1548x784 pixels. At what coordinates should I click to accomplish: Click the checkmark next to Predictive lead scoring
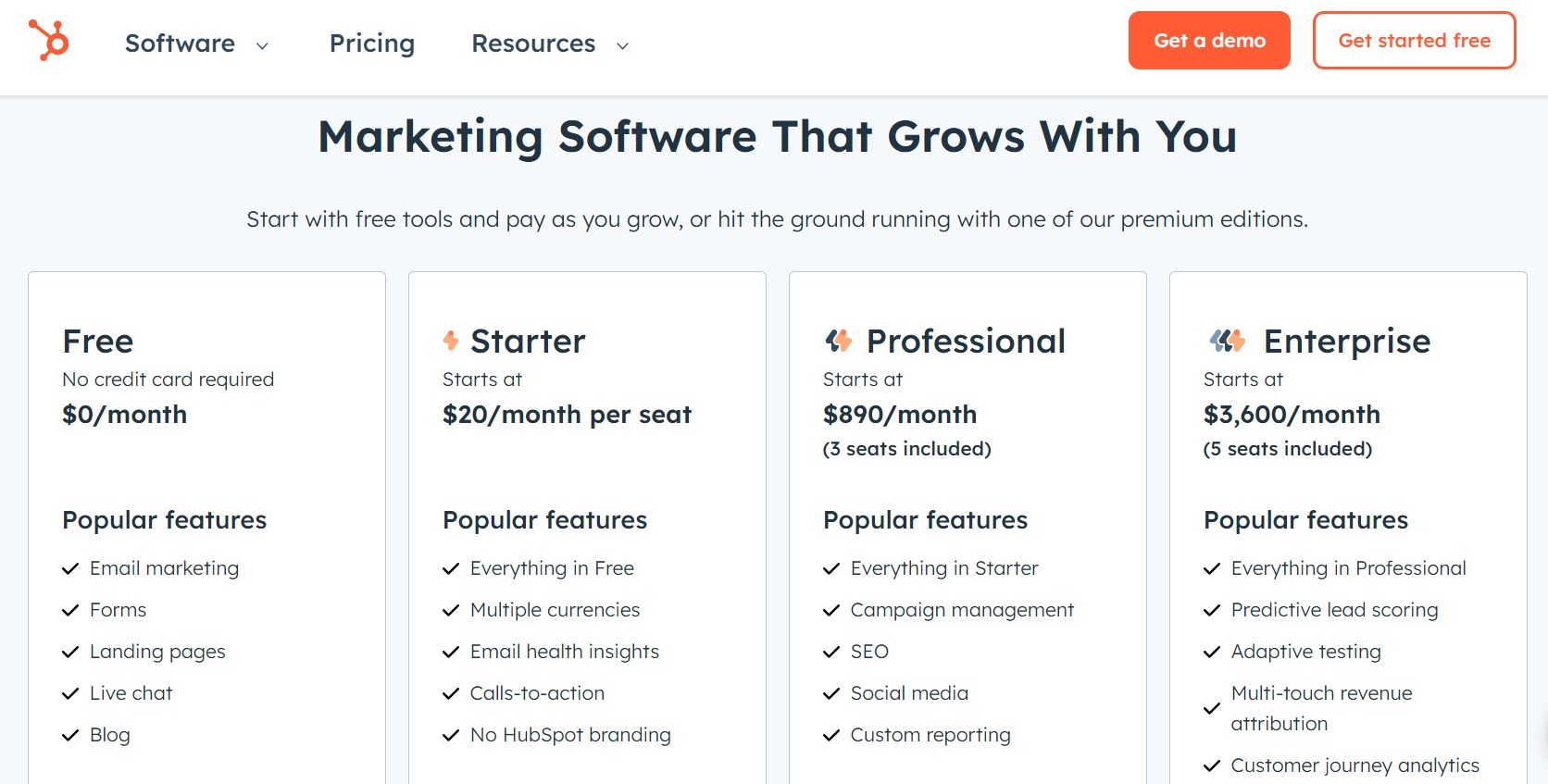[1212, 610]
